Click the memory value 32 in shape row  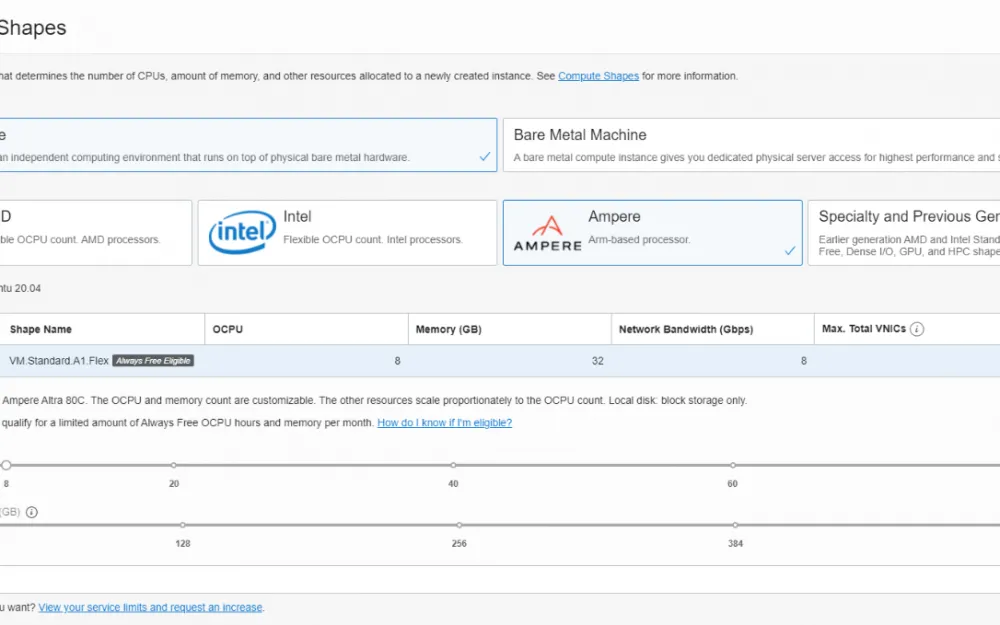point(598,361)
